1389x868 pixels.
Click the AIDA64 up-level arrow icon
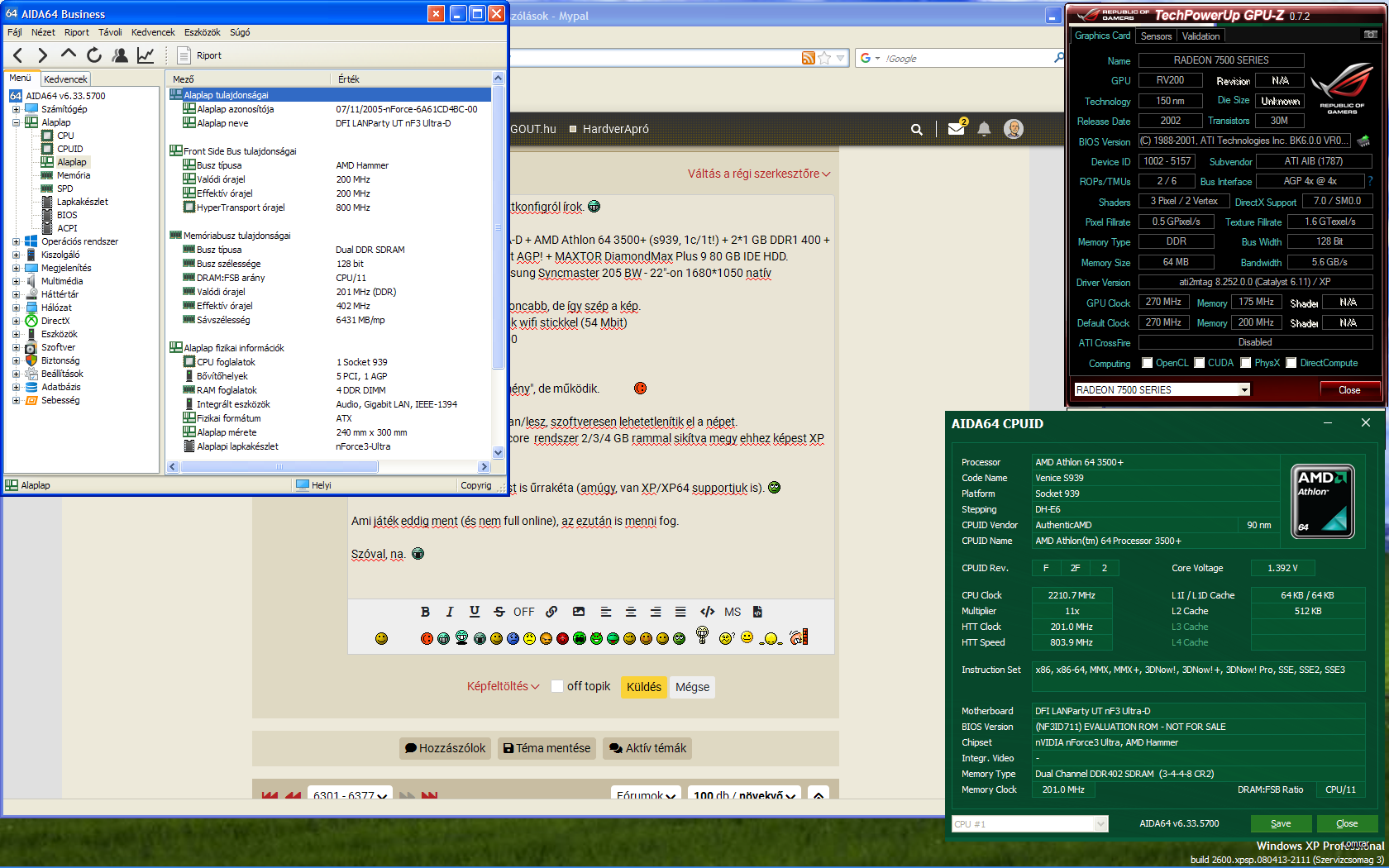(x=69, y=55)
